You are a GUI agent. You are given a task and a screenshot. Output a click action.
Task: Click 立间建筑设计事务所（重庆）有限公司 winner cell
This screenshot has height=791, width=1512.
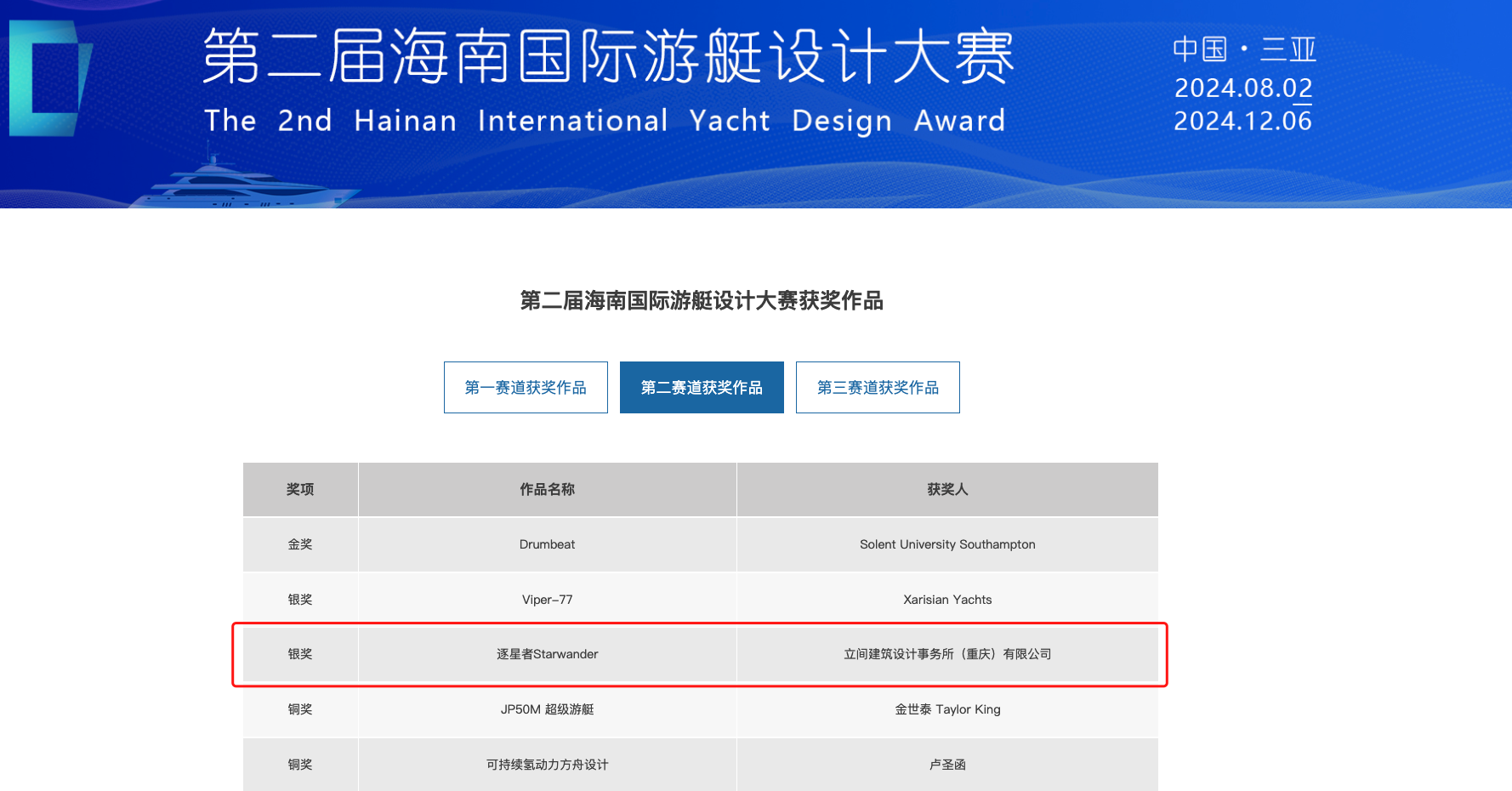pos(947,654)
